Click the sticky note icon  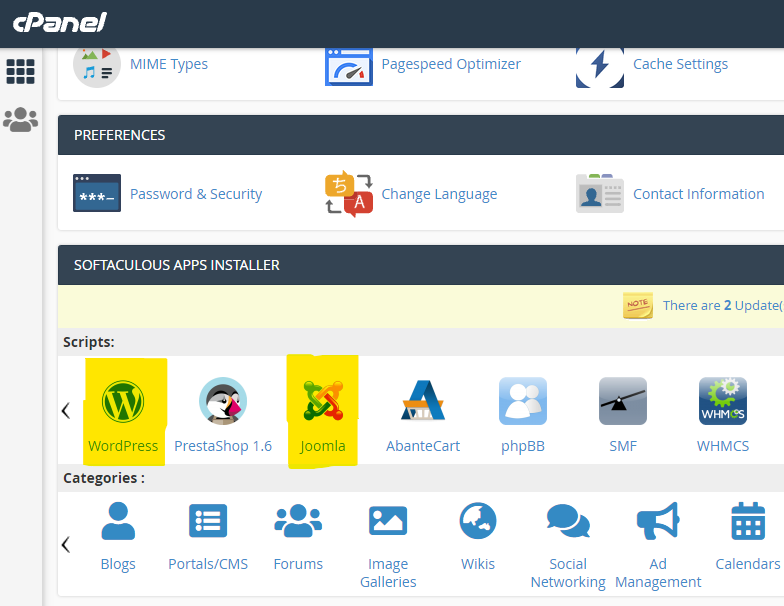pos(638,306)
